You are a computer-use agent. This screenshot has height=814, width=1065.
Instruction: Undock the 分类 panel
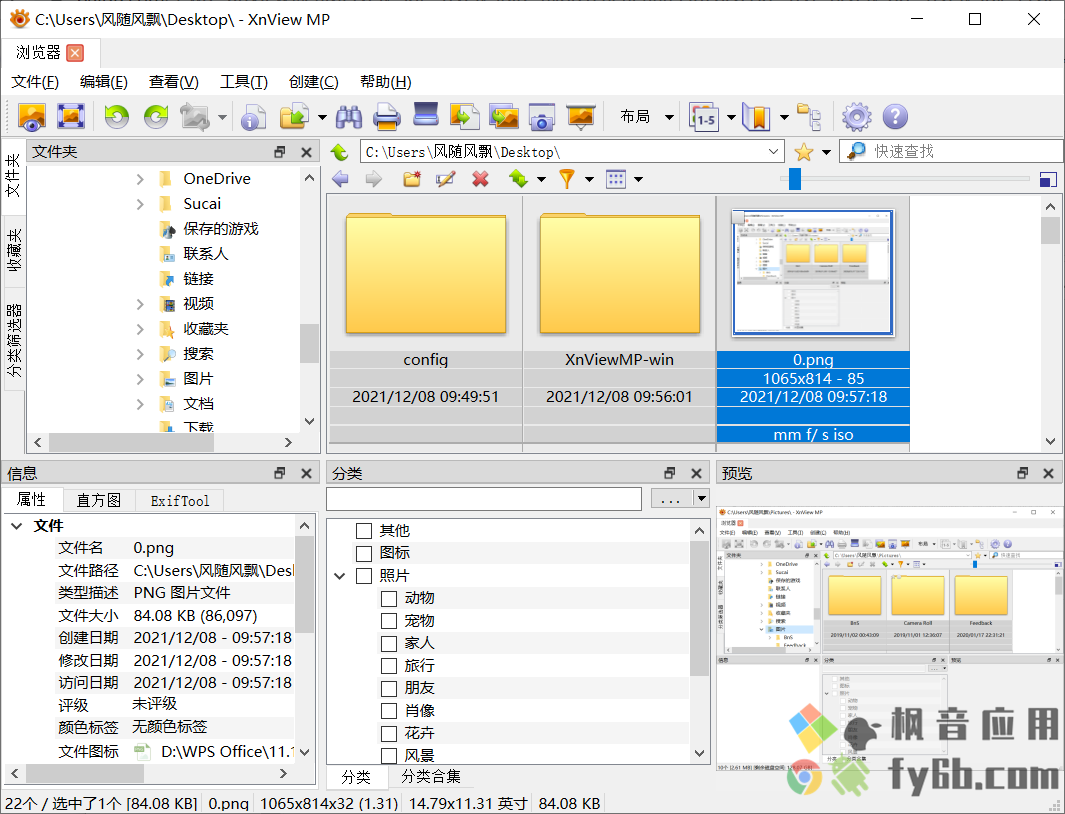pyautogui.click(x=670, y=474)
